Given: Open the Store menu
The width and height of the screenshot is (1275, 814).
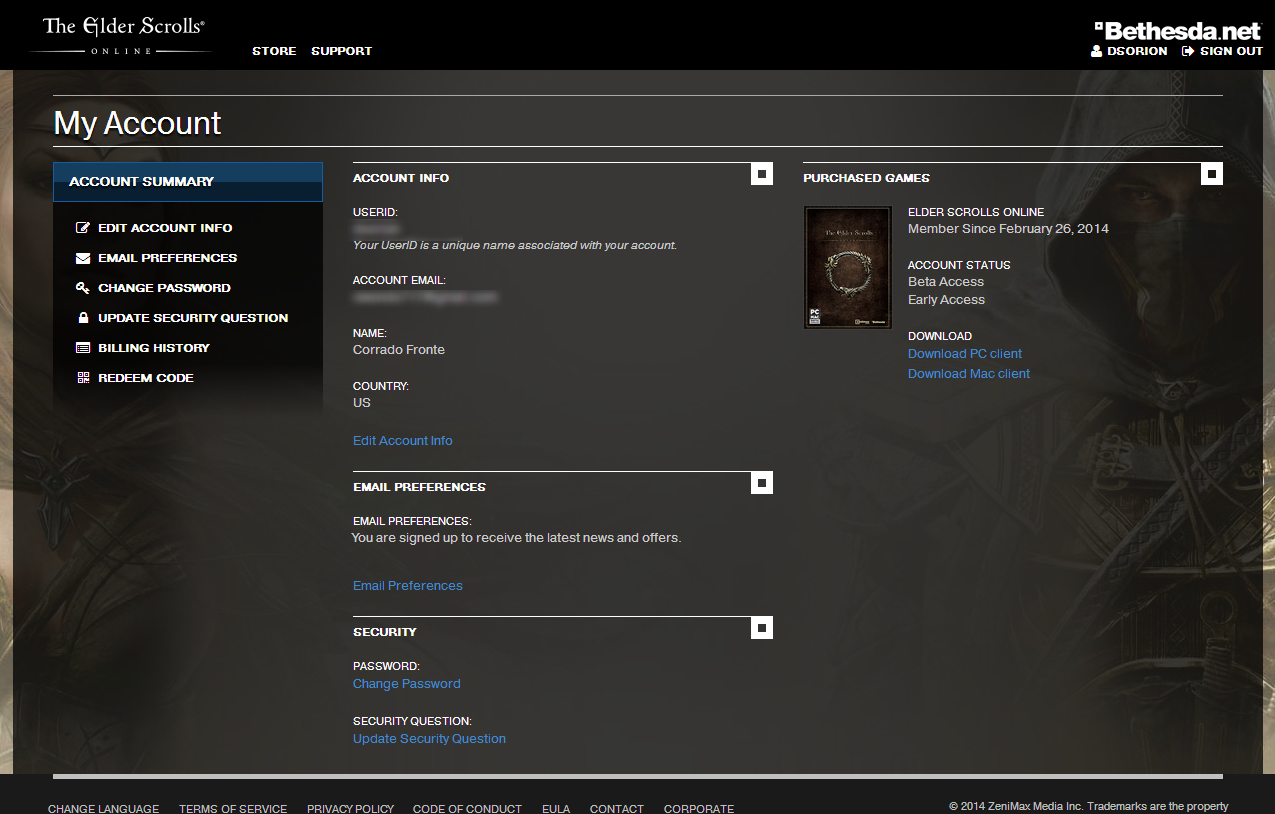Looking at the screenshot, I should coord(274,51).
